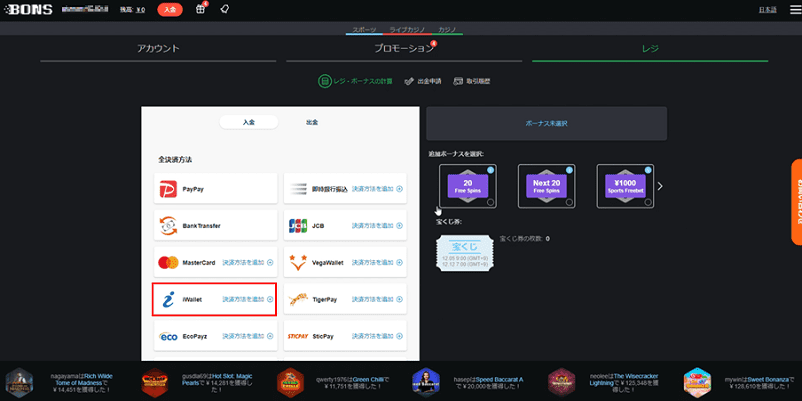
Task: Go to スポーツ section
Action: click(x=364, y=29)
